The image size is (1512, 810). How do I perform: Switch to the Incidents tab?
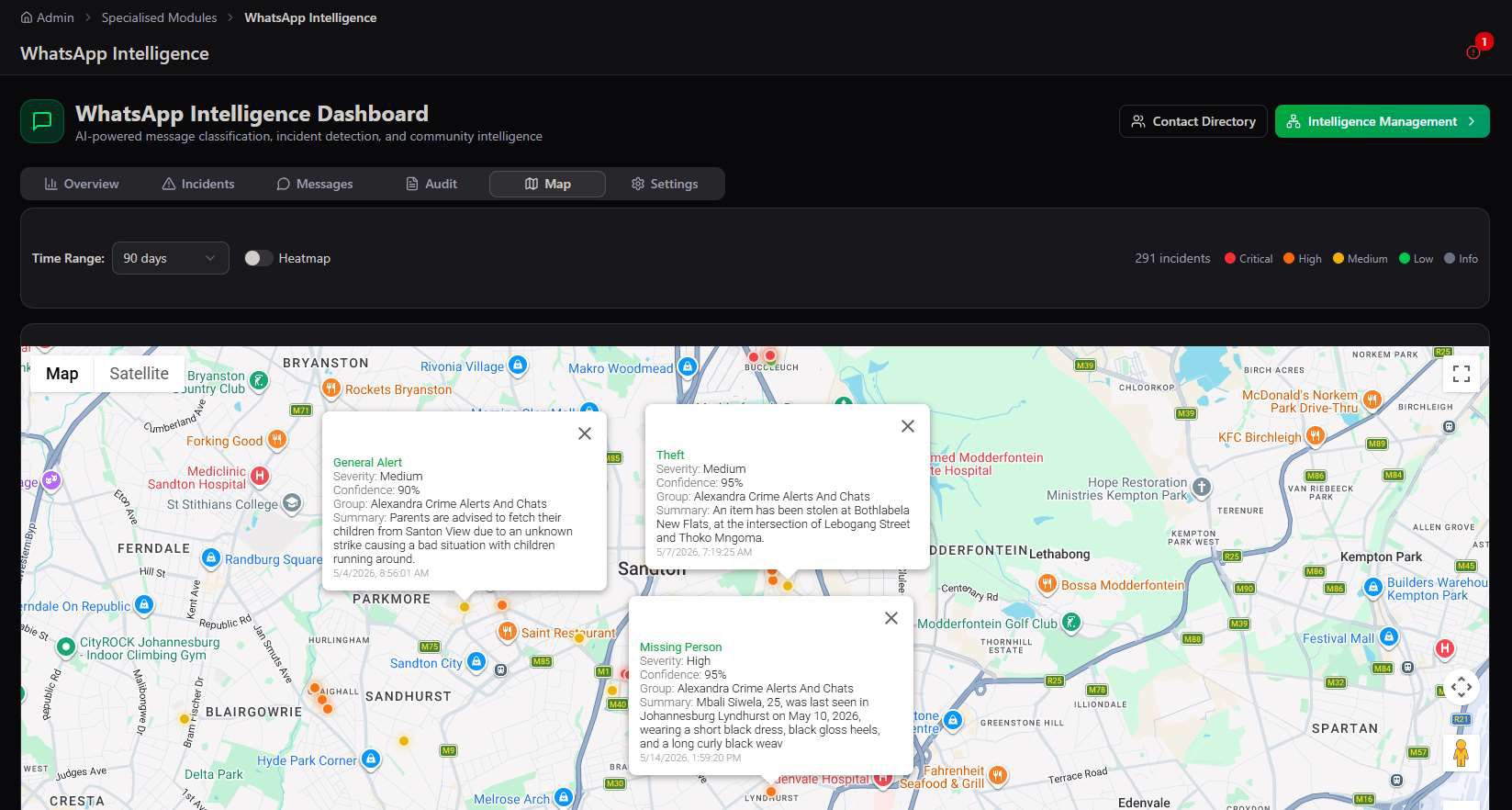[x=198, y=184]
